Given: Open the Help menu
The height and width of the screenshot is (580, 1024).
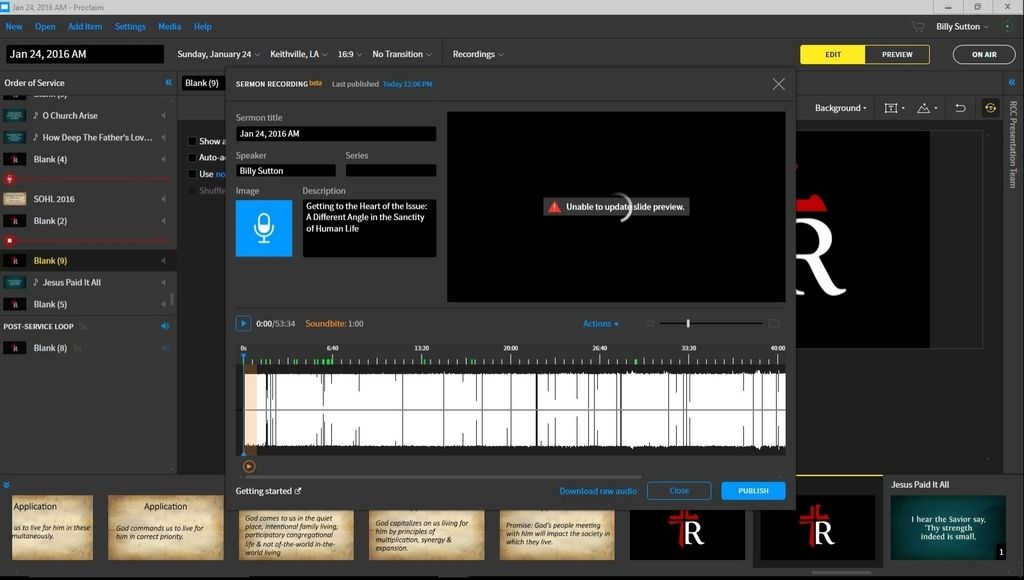Looking at the screenshot, I should (202, 27).
